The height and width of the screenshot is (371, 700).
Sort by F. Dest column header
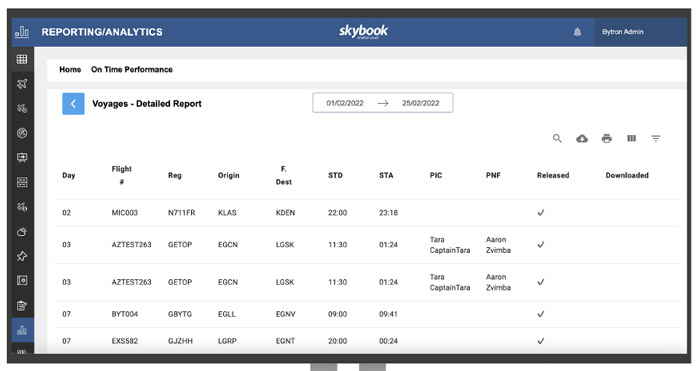283,175
